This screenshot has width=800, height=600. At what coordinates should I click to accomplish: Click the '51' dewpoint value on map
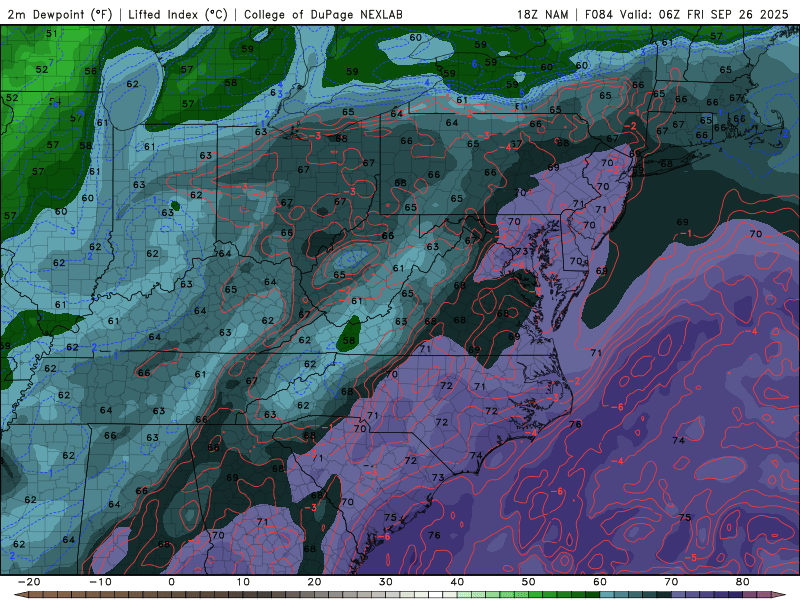(52, 34)
